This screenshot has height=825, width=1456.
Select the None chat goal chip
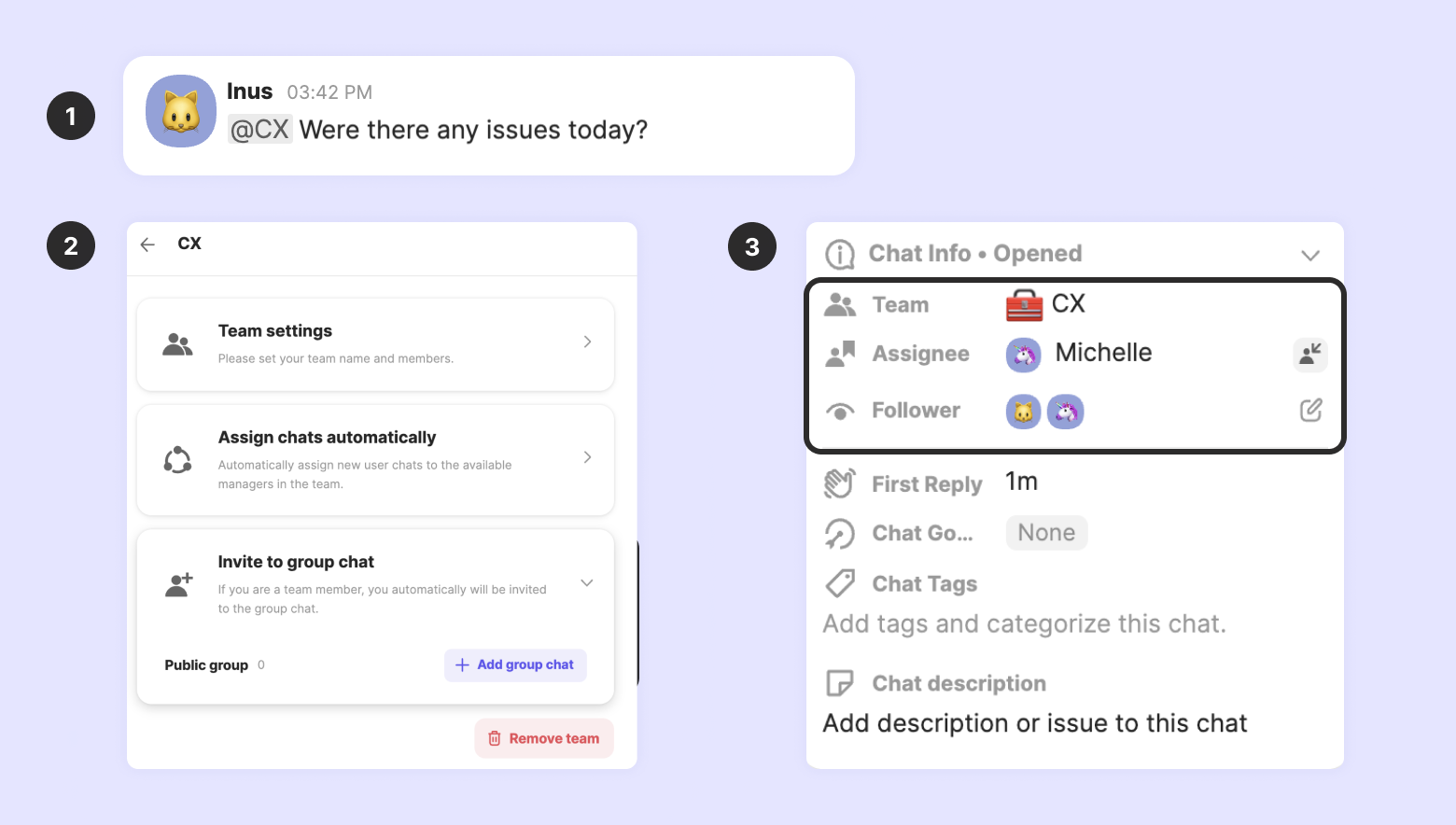point(1046,533)
